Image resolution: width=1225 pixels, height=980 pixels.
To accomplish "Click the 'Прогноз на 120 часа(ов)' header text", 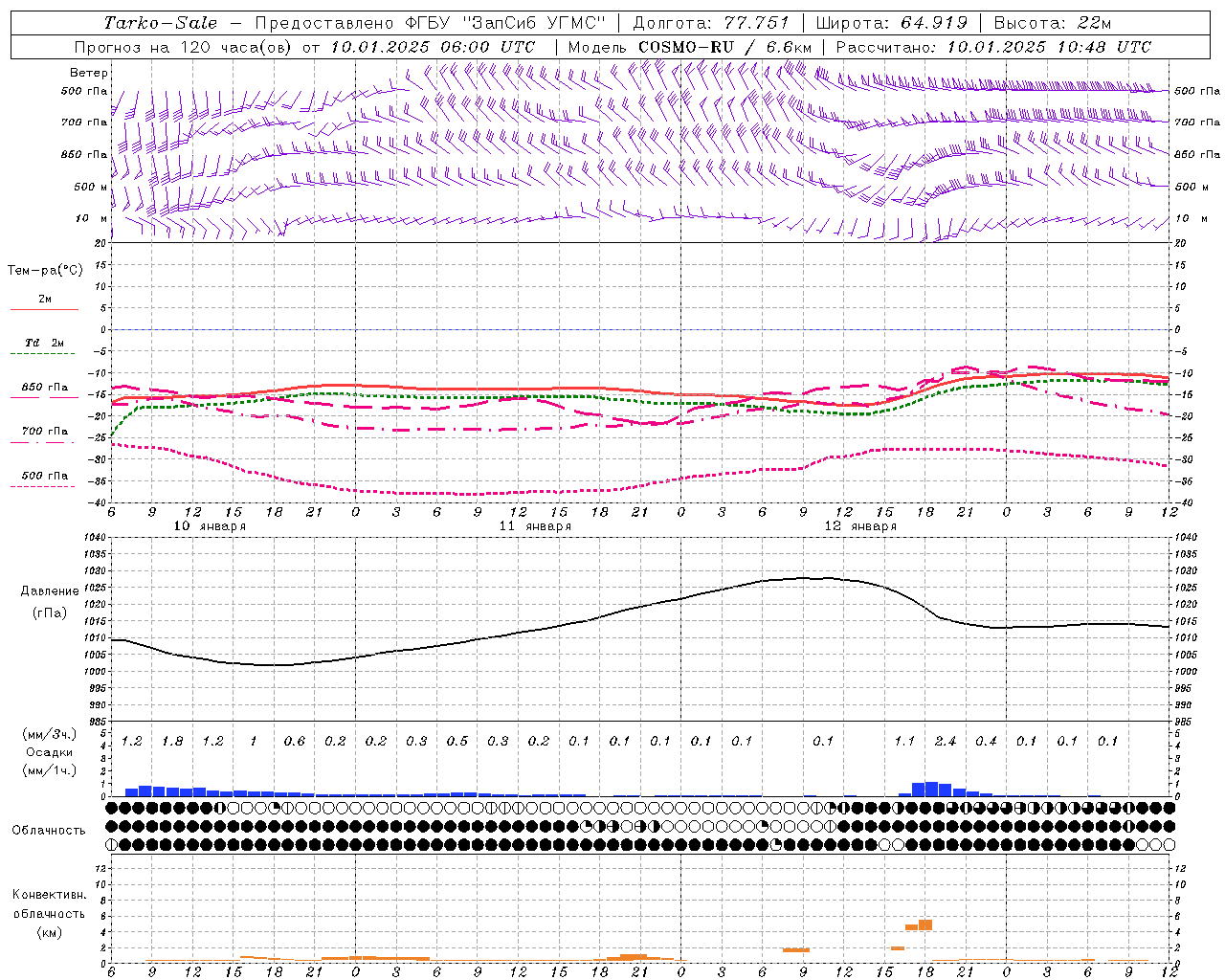I will pyautogui.click(x=184, y=47).
